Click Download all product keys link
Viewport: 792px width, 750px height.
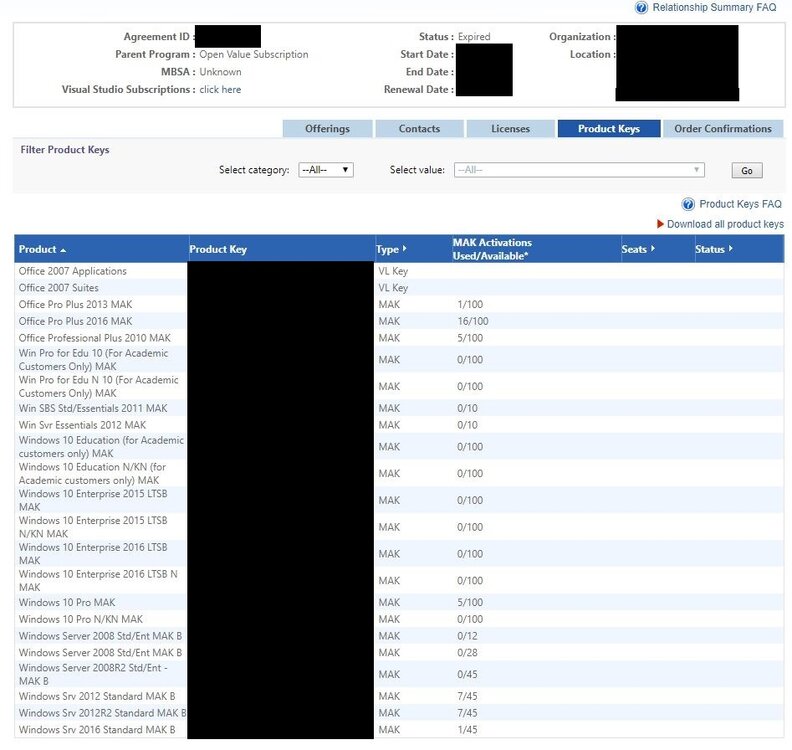point(725,224)
